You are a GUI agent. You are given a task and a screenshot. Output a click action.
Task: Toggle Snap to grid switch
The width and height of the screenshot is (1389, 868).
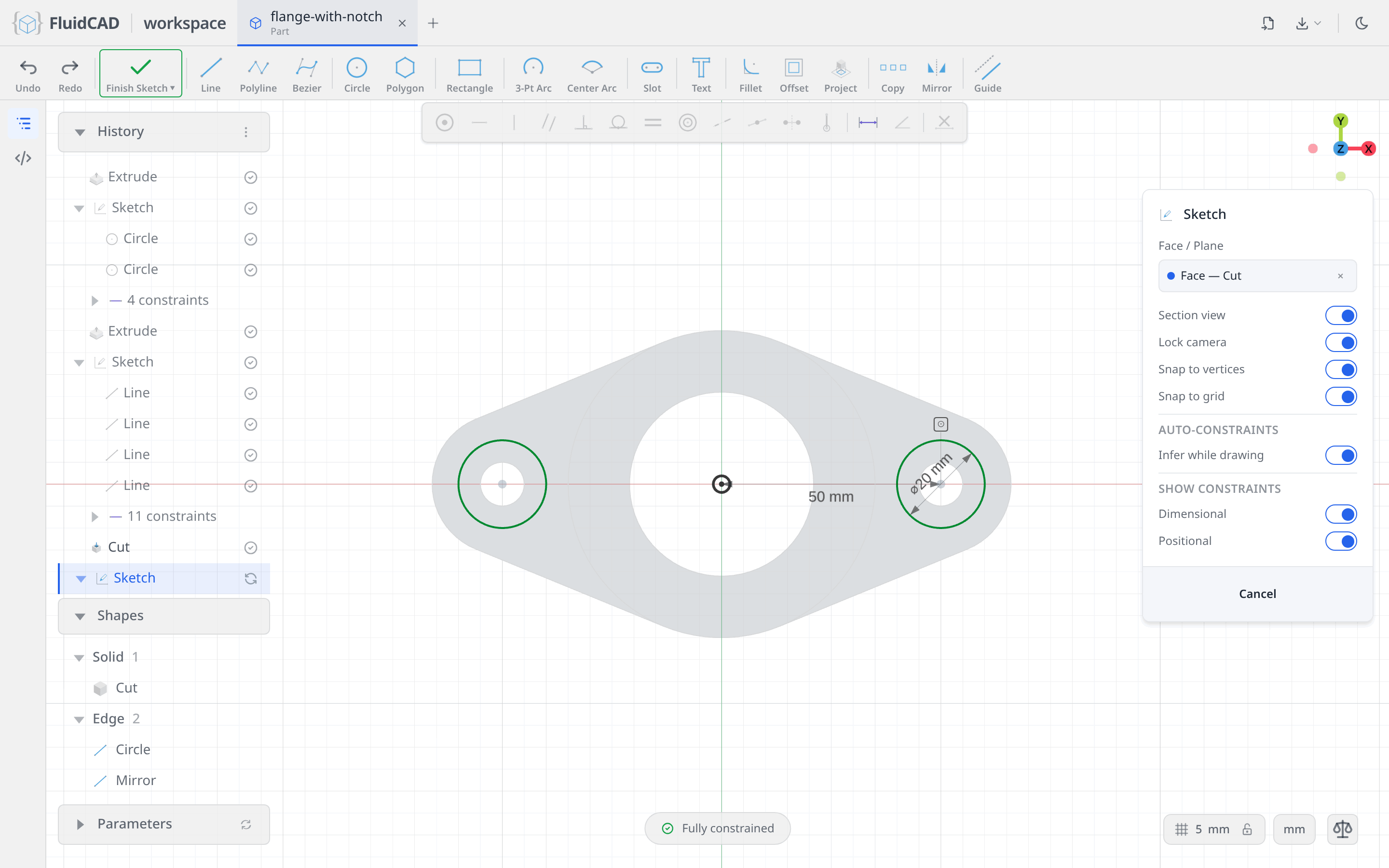(1341, 396)
